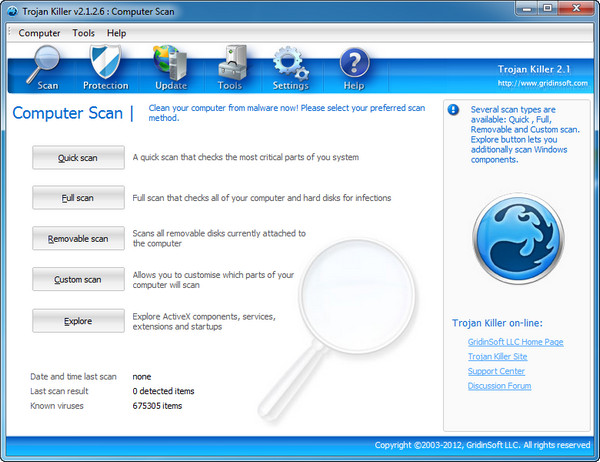Viewport: 600px width, 462px height.
Task: Click the Quick scan description text
Action: click(x=246, y=157)
